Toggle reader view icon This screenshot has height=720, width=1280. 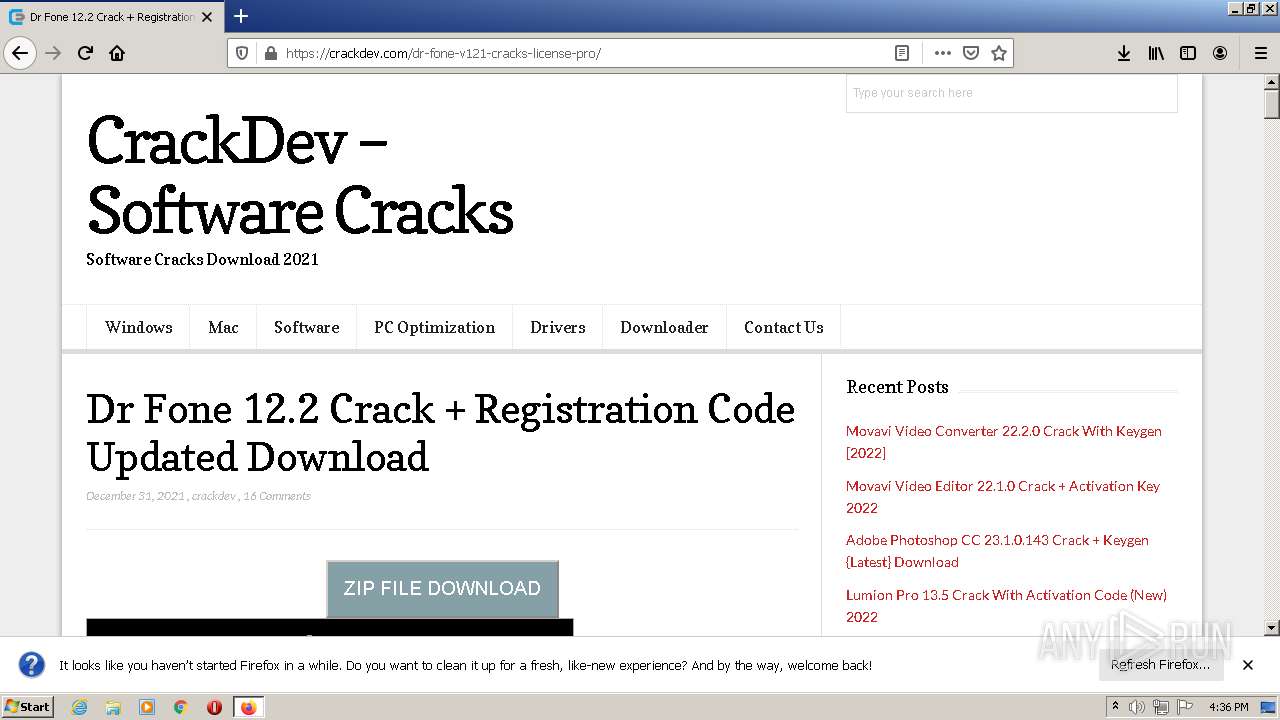click(x=902, y=53)
